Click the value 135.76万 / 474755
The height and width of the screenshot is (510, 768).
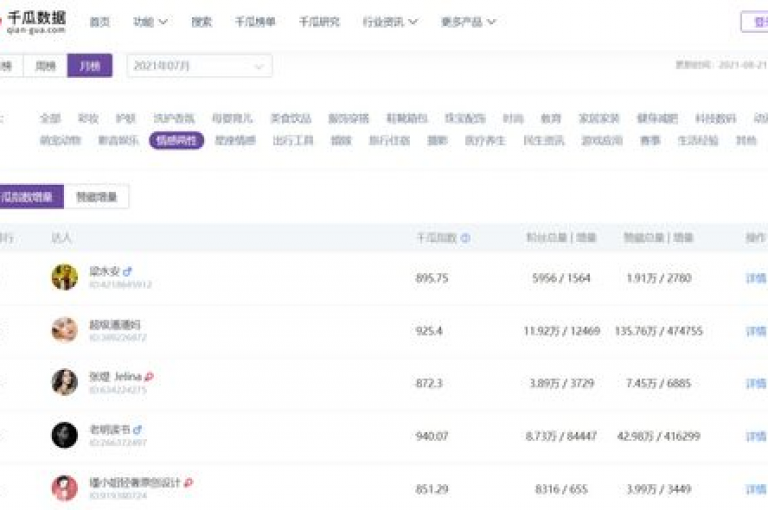(x=659, y=331)
